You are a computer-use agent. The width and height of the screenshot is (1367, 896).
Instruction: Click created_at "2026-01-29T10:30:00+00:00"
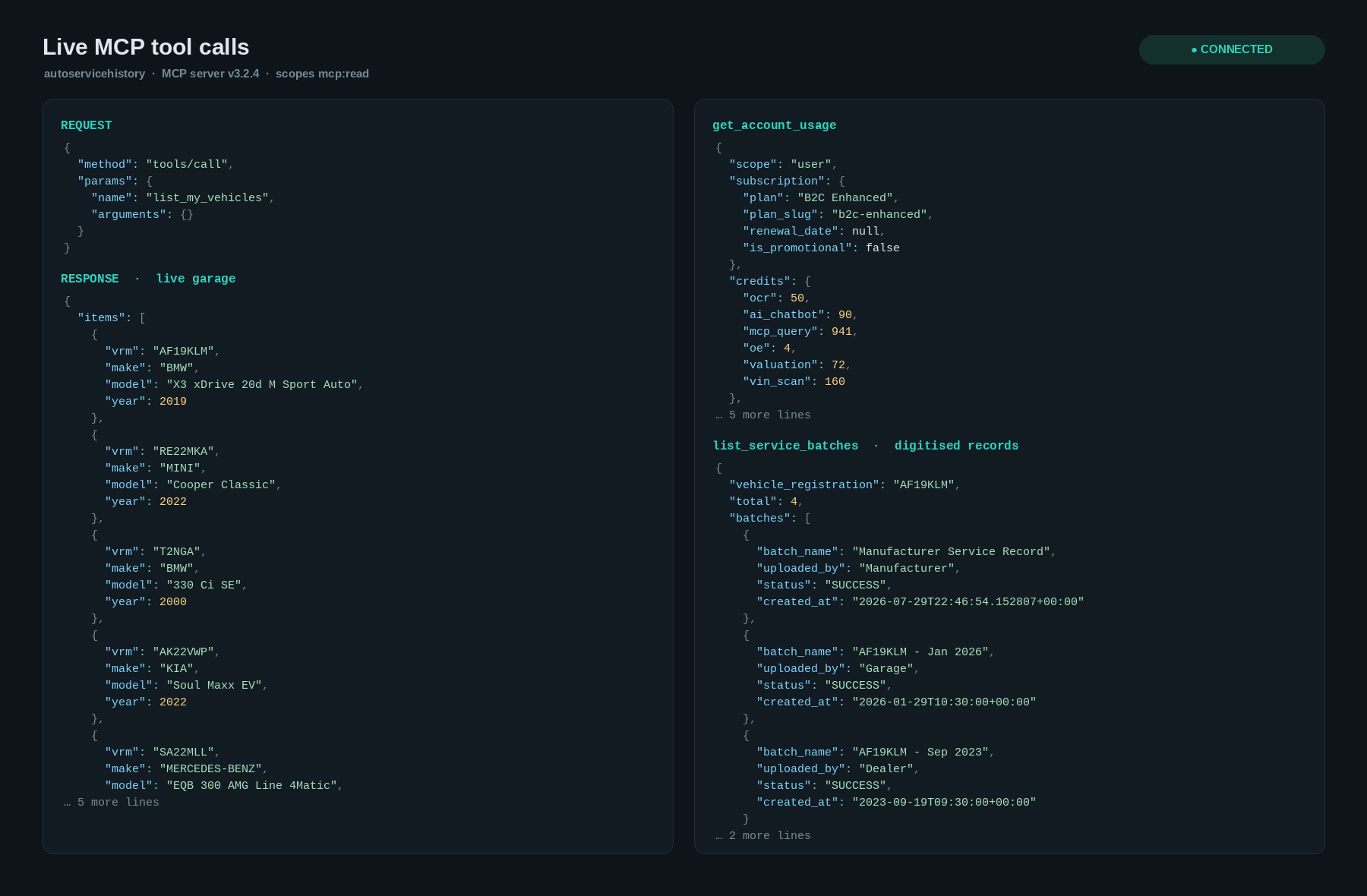pyautogui.click(x=944, y=702)
